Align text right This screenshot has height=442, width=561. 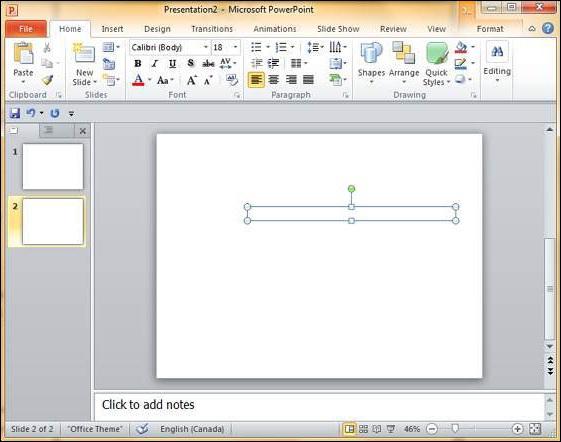(x=291, y=80)
